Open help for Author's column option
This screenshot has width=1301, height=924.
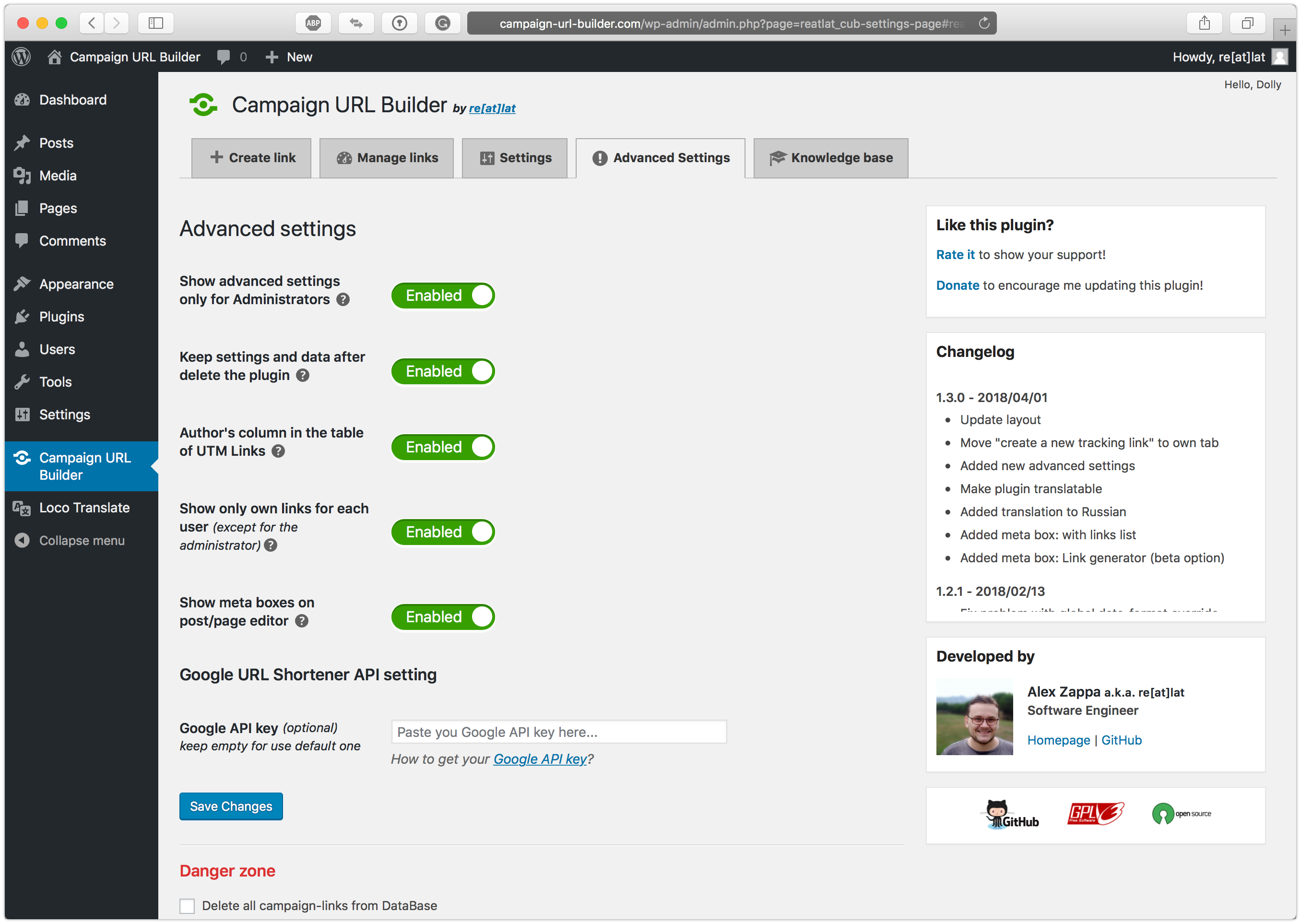(x=278, y=451)
